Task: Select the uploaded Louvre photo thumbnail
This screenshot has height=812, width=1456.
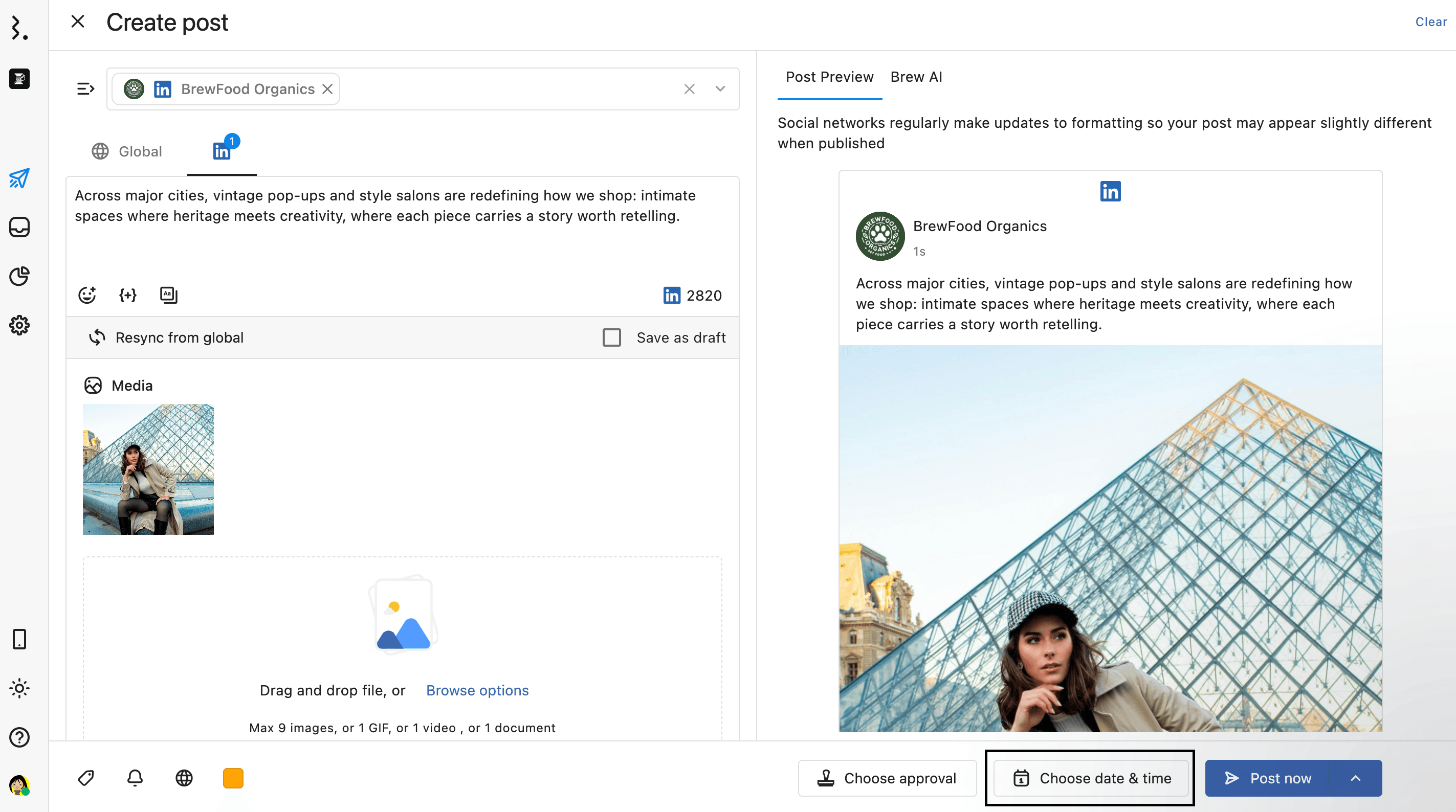Action: [x=148, y=469]
